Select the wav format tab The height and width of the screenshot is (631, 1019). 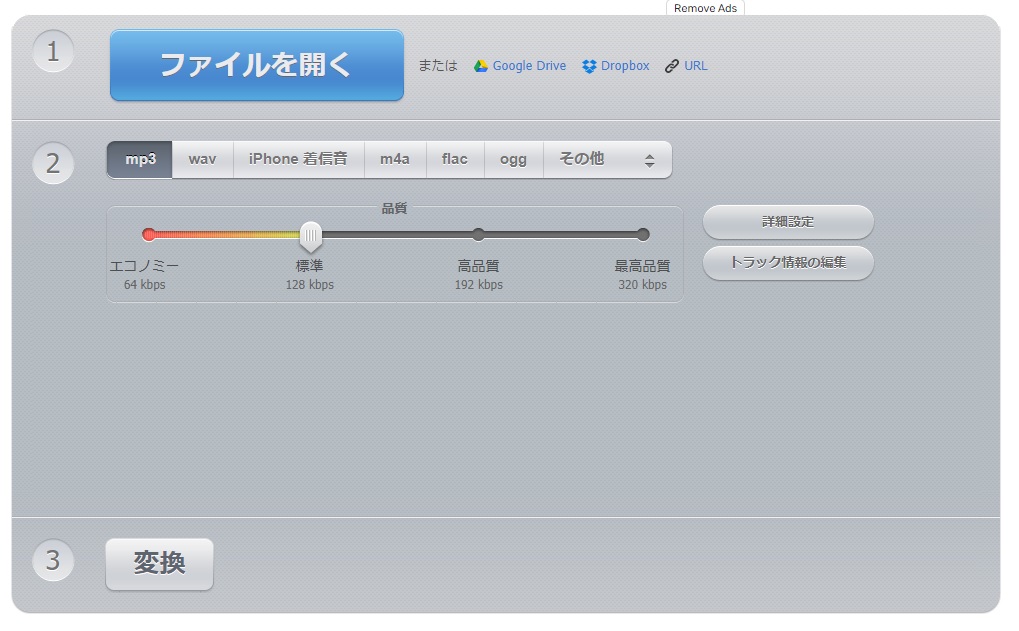[202, 159]
